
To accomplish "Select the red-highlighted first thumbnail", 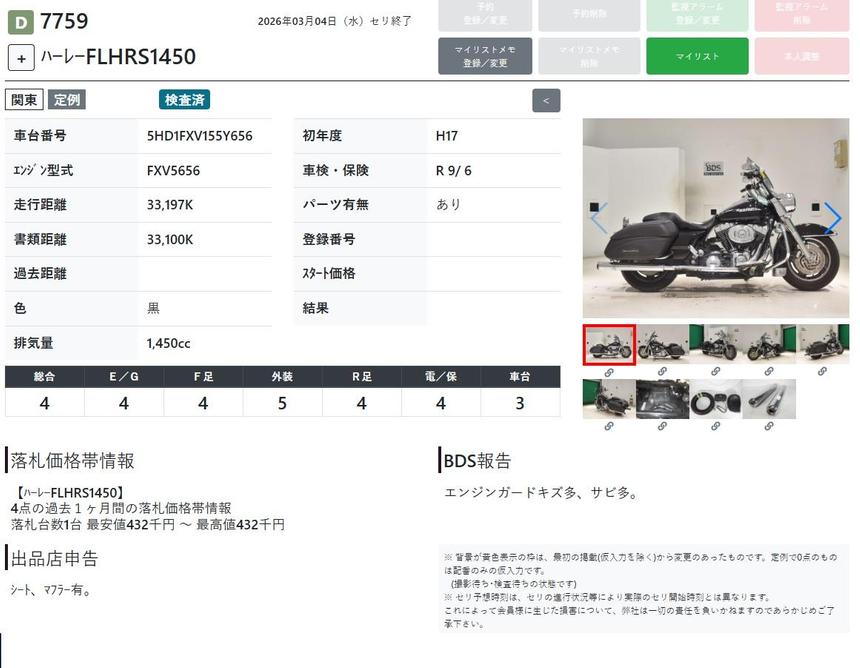I will [608, 343].
